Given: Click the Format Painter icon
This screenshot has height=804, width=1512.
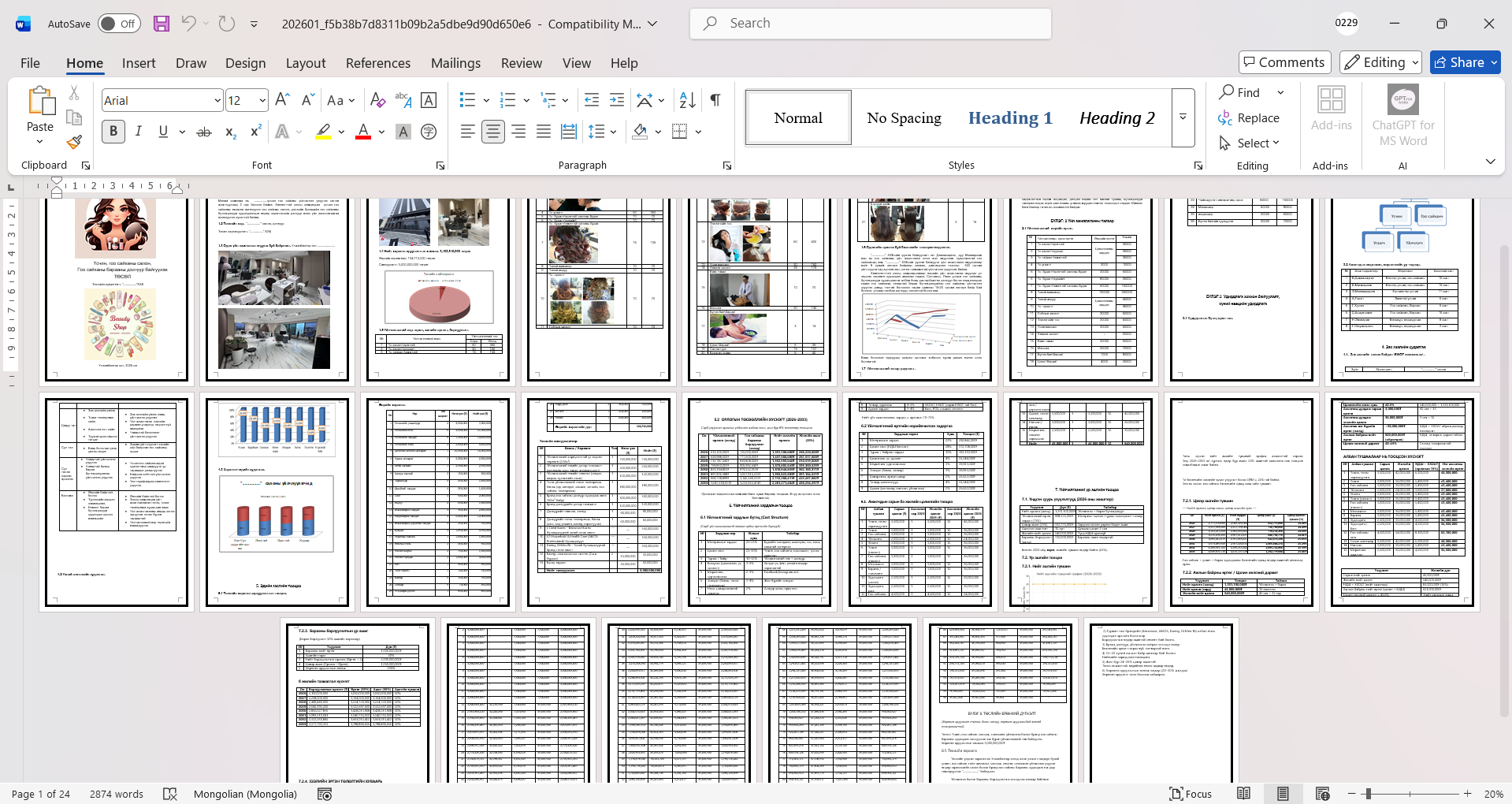Looking at the screenshot, I should click(74, 143).
